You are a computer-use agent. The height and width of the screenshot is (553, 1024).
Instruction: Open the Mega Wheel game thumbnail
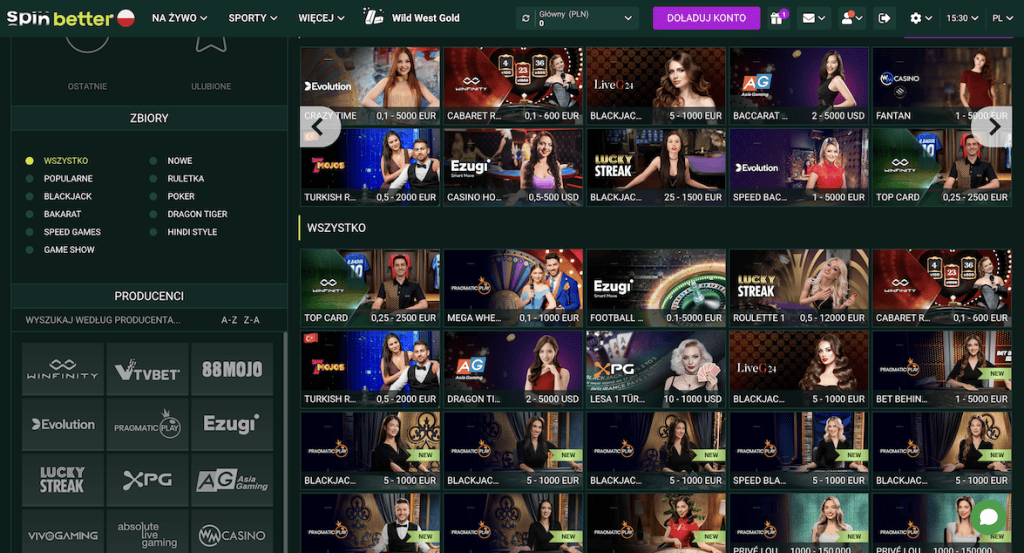tap(513, 287)
